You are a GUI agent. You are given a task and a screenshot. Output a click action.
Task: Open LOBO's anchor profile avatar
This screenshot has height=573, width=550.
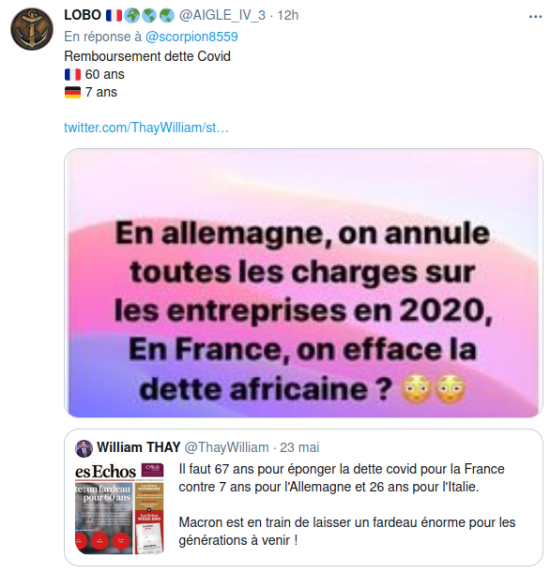[x=32, y=29]
